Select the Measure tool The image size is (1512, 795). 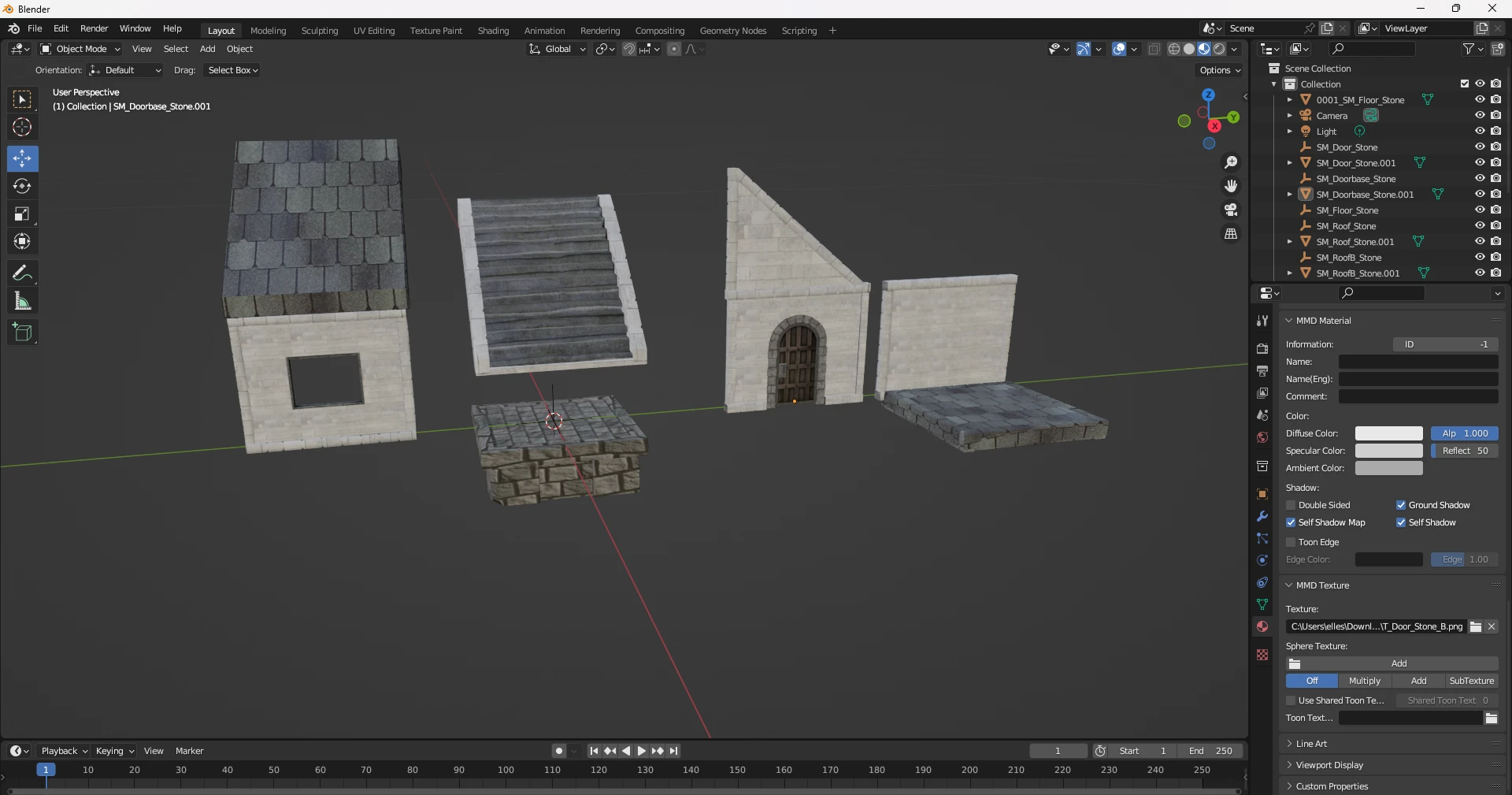(22, 300)
